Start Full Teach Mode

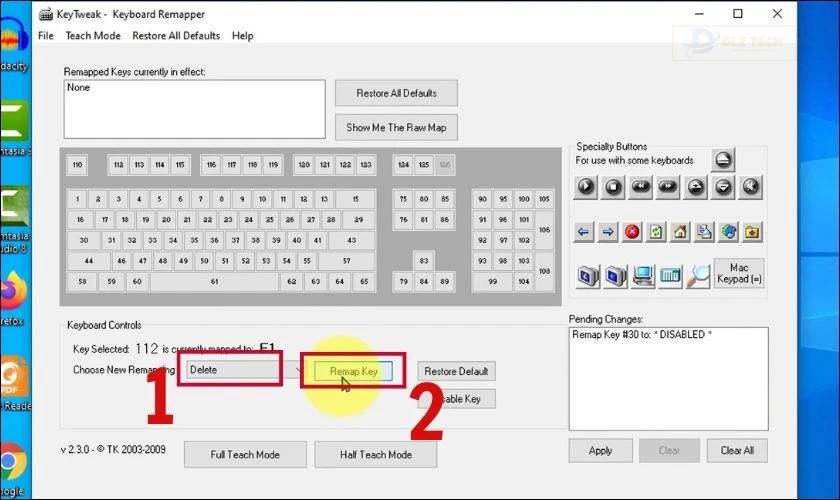pyautogui.click(x=245, y=454)
